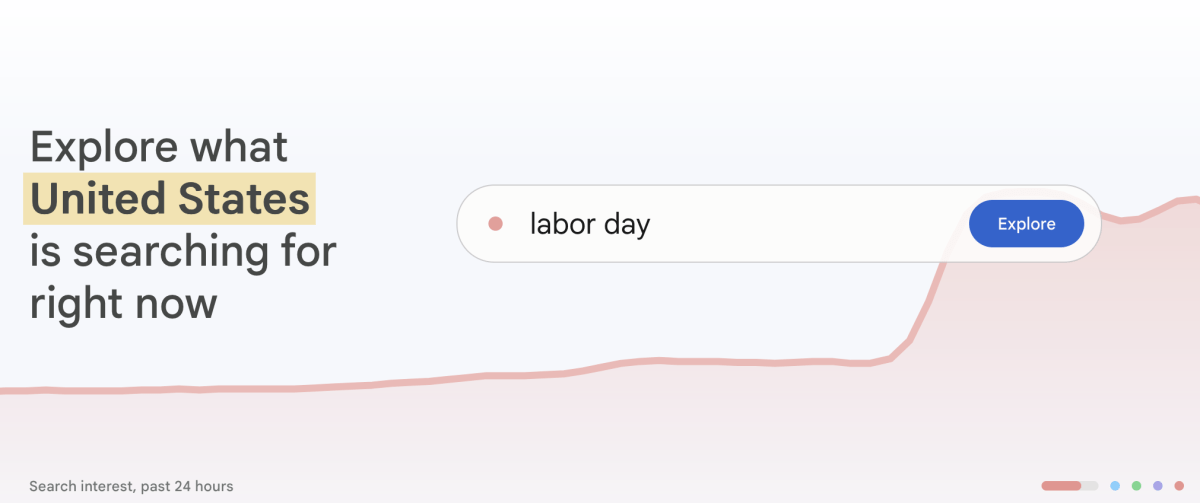Click the active red carousel progress pill
1200x503 pixels.
[x=1061, y=486]
